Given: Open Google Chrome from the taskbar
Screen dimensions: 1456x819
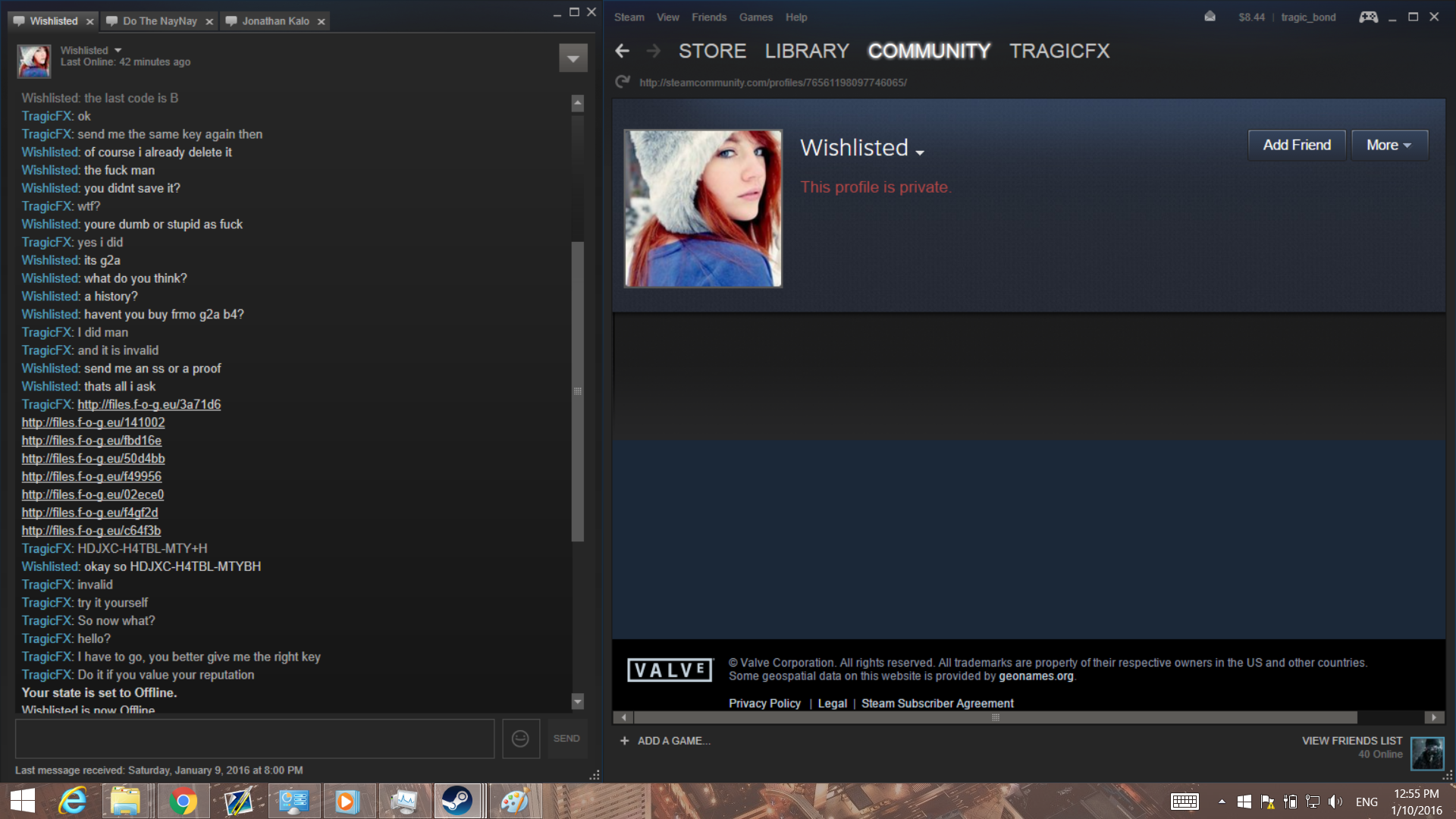Looking at the screenshot, I should tap(183, 802).
